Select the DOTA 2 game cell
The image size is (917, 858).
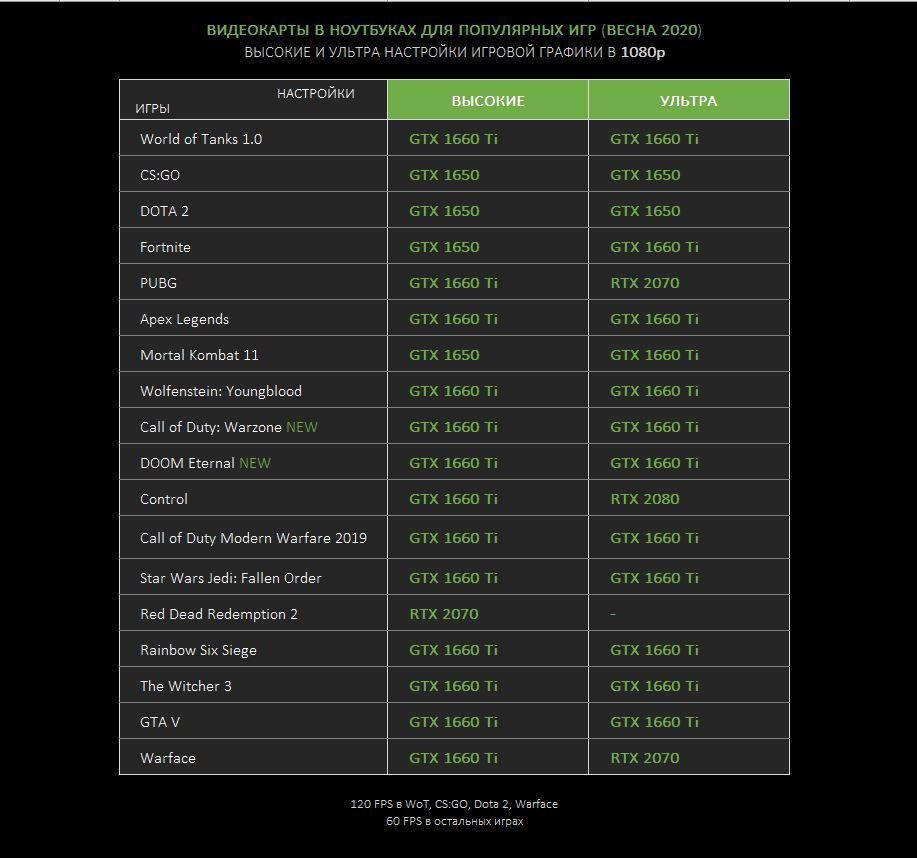coord(253,211)
